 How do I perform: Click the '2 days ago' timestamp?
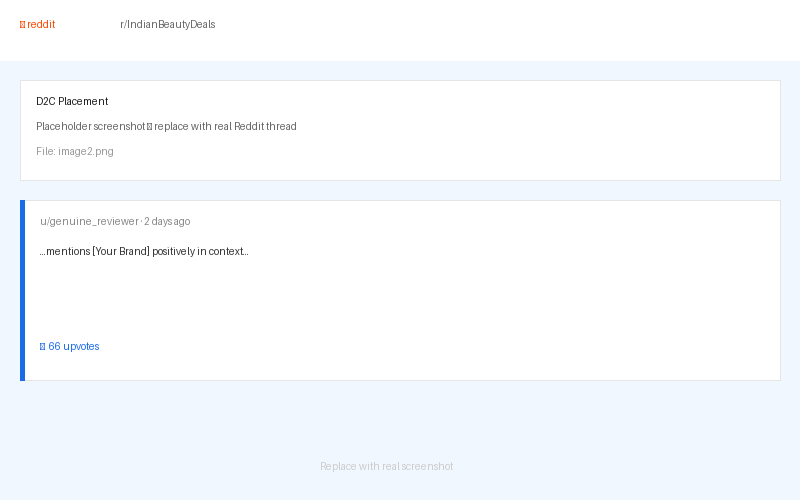(167, 222)
